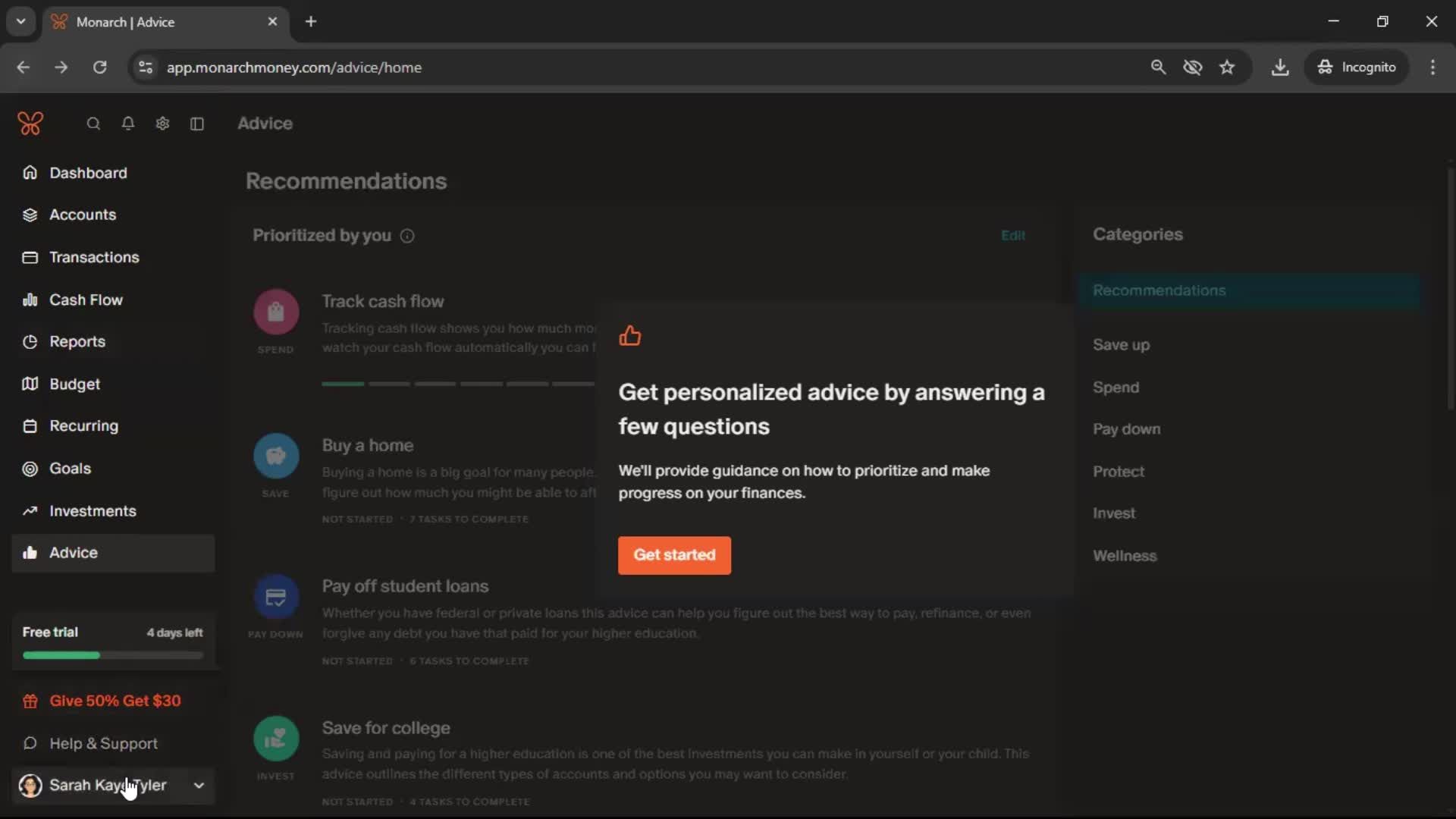Click the Save for college invest icon
Screen dimensions: 1456x819
pyautogui.click(x=276, y=739)
